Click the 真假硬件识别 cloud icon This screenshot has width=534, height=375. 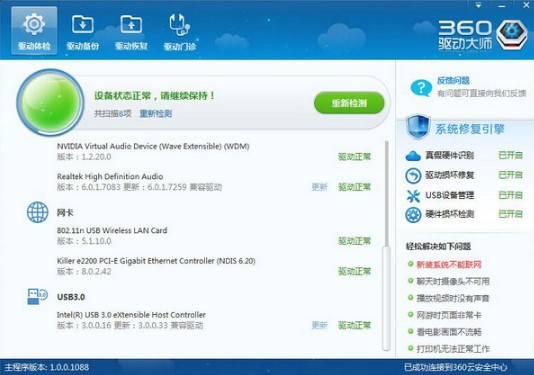click(413, 156)
